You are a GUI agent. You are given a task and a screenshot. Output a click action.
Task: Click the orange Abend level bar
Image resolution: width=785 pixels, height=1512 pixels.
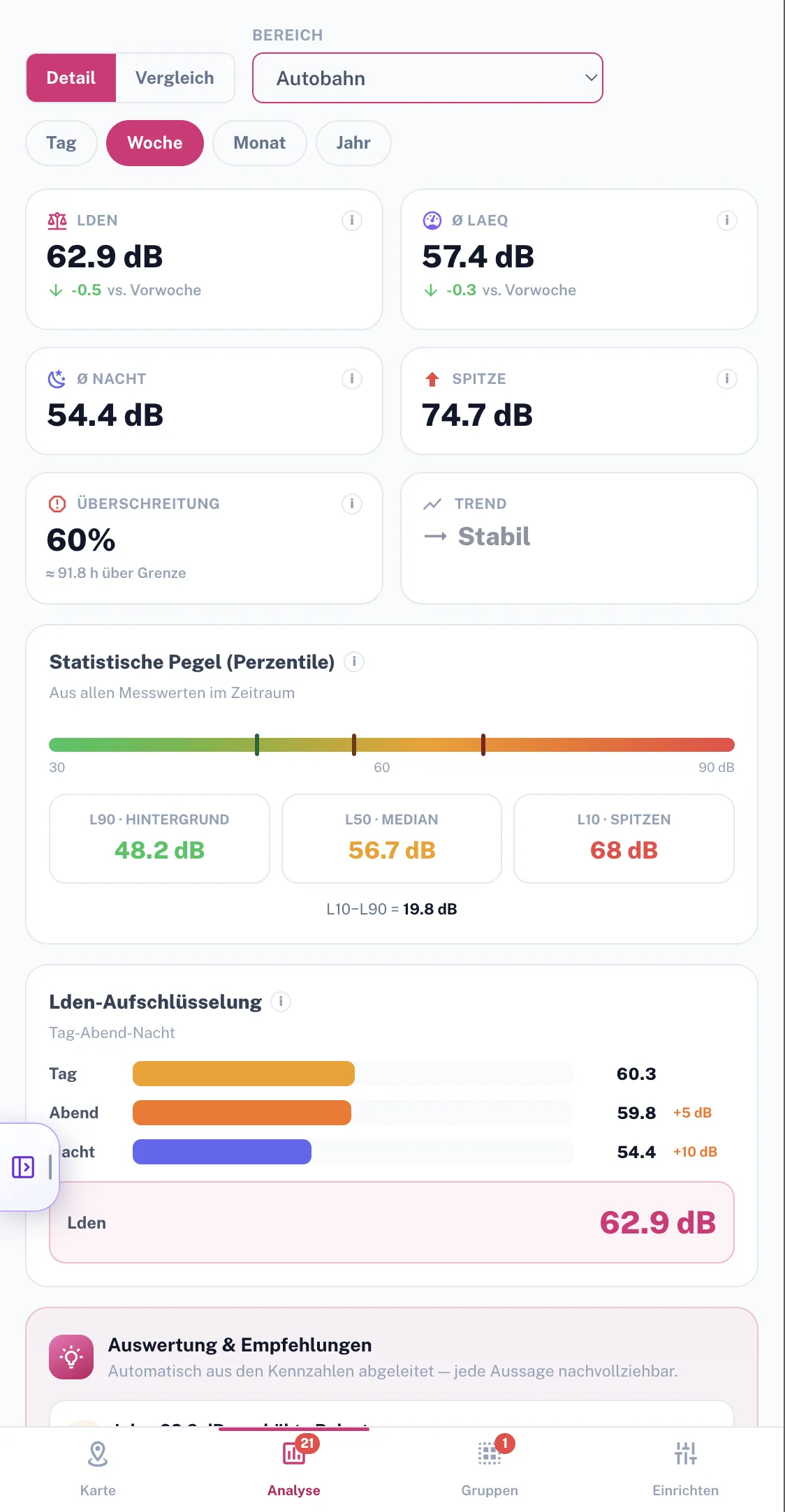[x=242, y=1113]
